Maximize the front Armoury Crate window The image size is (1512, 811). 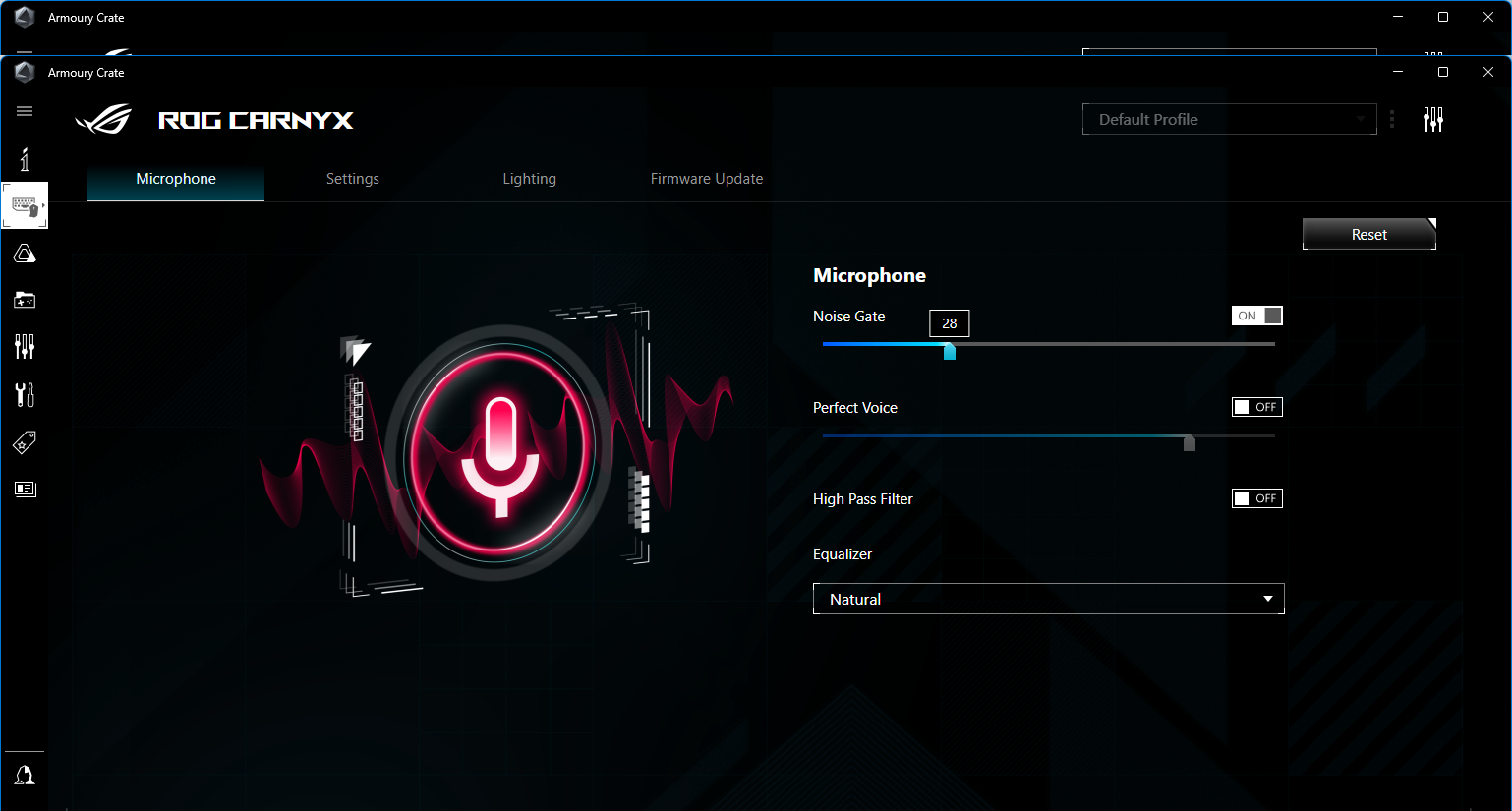(x=1443, y=72)
